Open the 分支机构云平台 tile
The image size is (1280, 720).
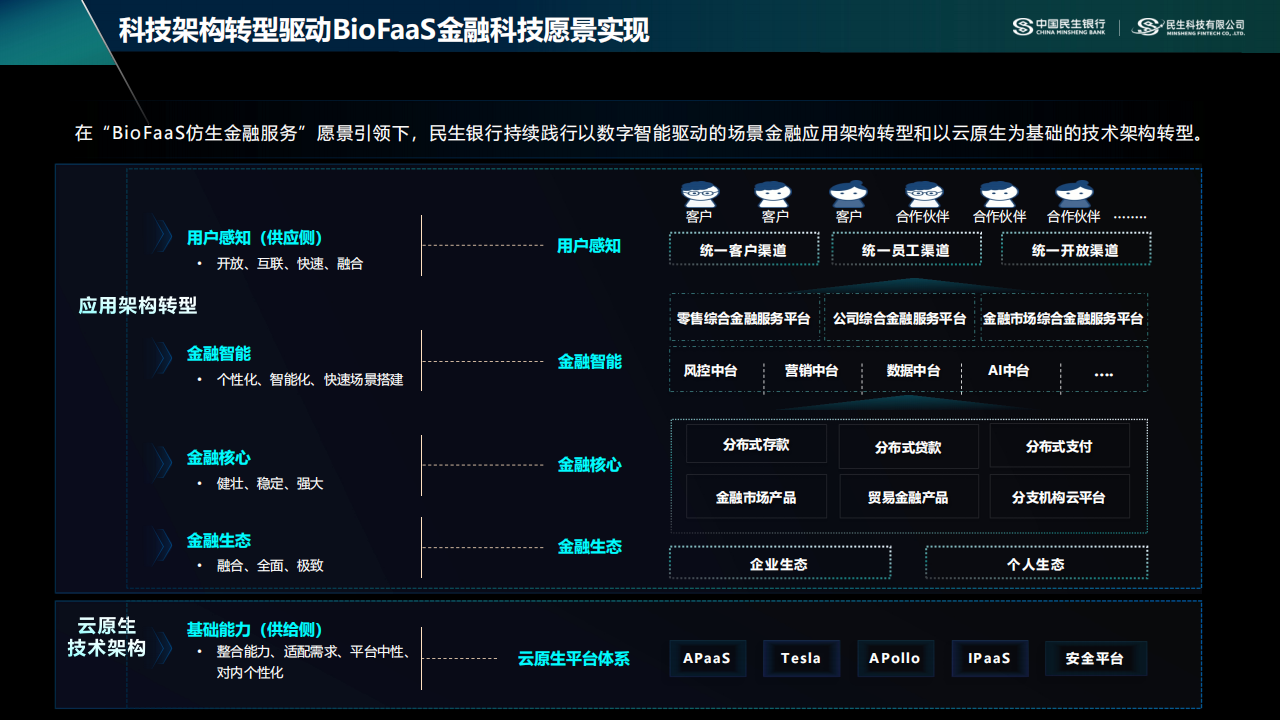coord(1059,497)
